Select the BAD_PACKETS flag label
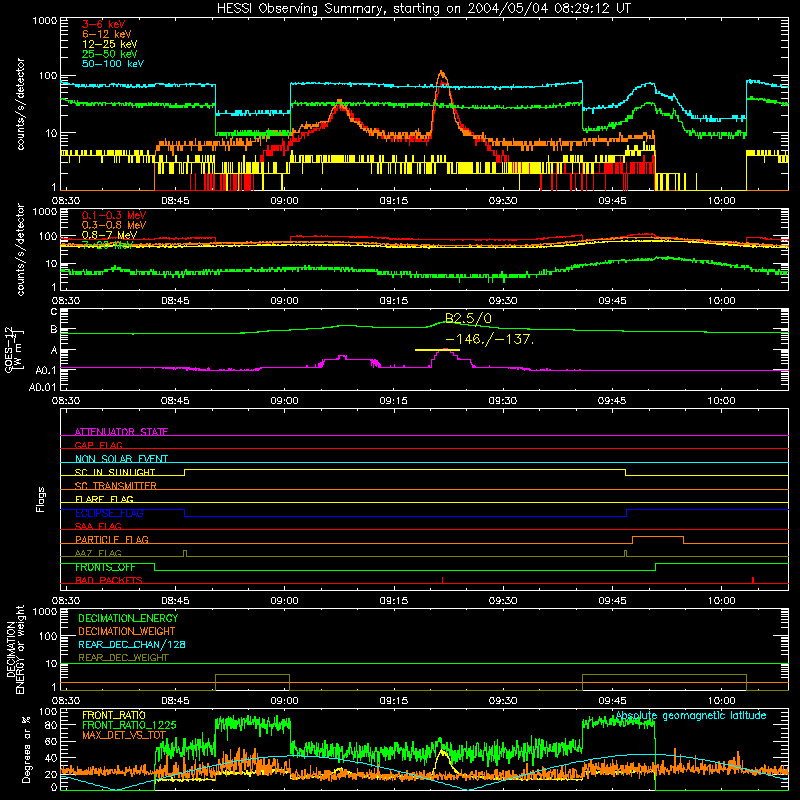This screenshot has width=800, height=800. pyautogui.click(x=109, y=580)
